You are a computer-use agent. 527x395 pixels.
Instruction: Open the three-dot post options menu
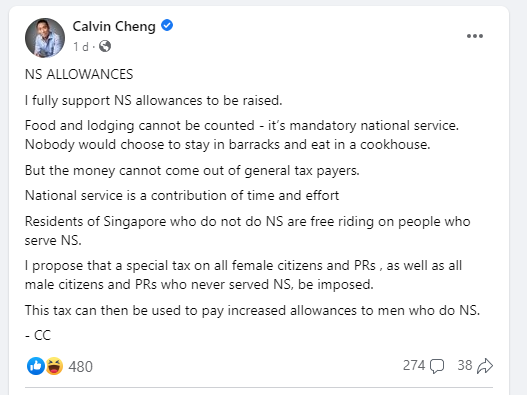pos(475,36)
